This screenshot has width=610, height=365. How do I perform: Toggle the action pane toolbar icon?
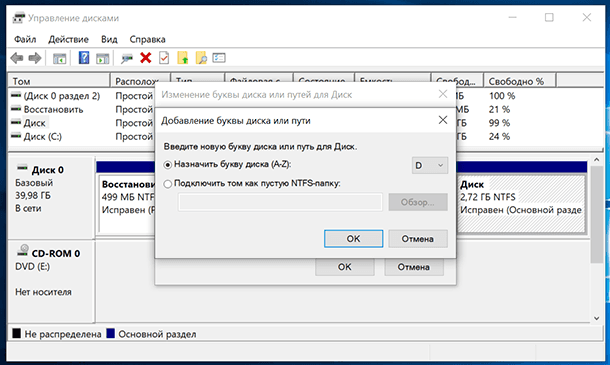tap(103, 58)
